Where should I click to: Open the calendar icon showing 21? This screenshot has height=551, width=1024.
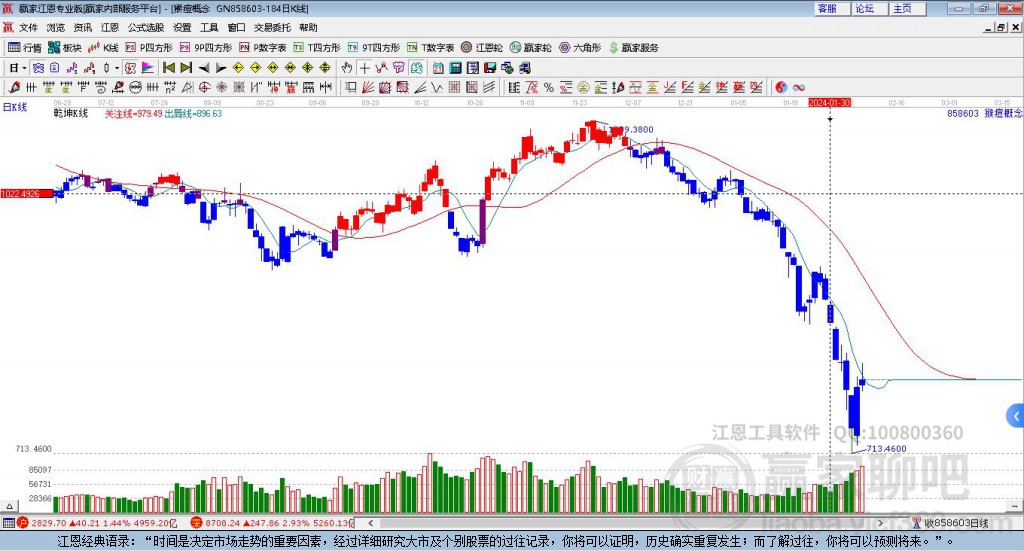(438, 68)
